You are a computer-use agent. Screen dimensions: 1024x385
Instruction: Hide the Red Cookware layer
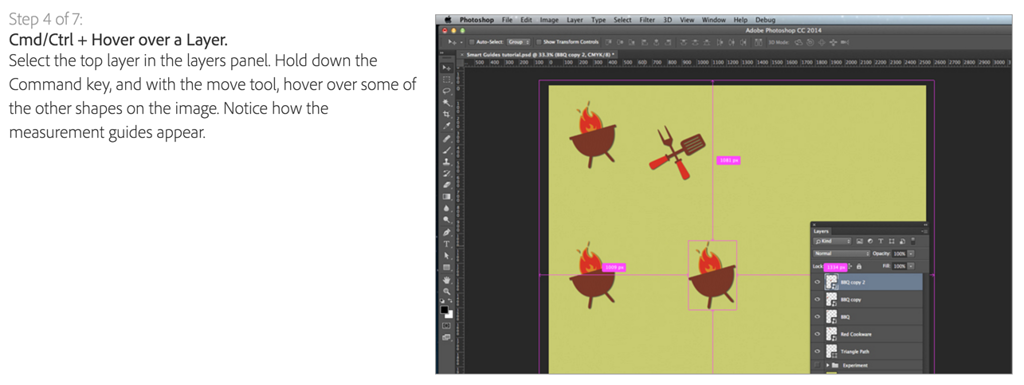point(817,334)
